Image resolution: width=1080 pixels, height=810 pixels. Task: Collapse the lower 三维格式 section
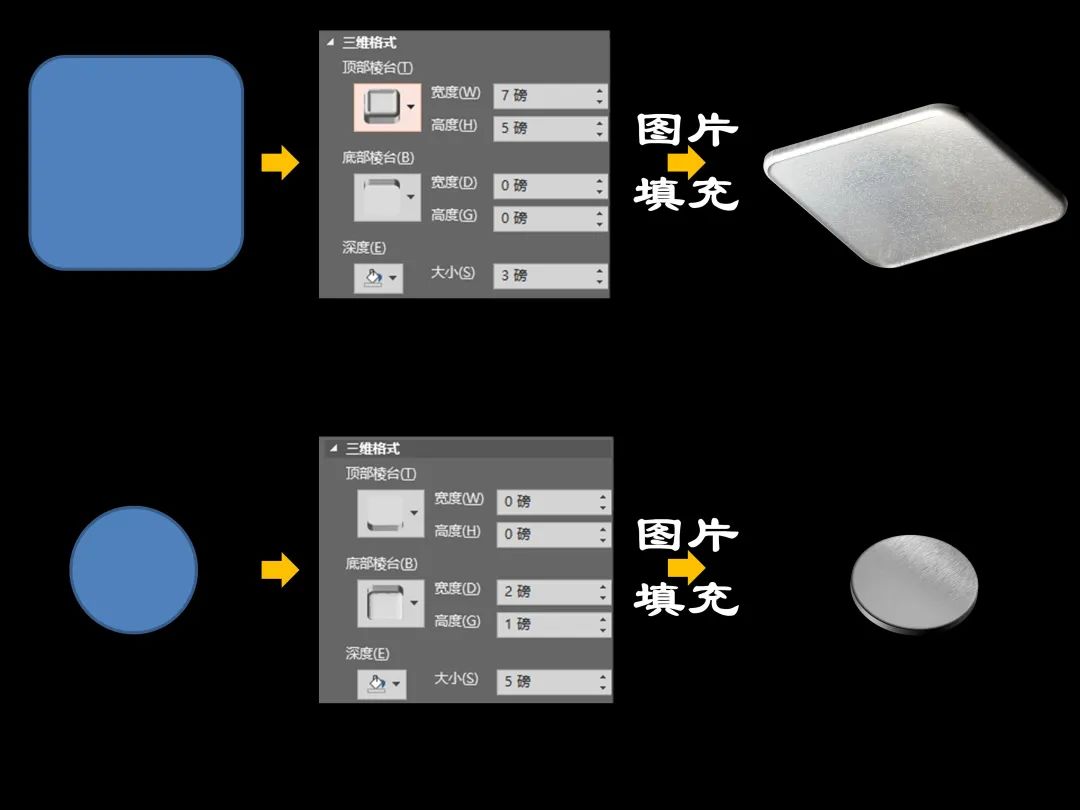coord(333,448)
